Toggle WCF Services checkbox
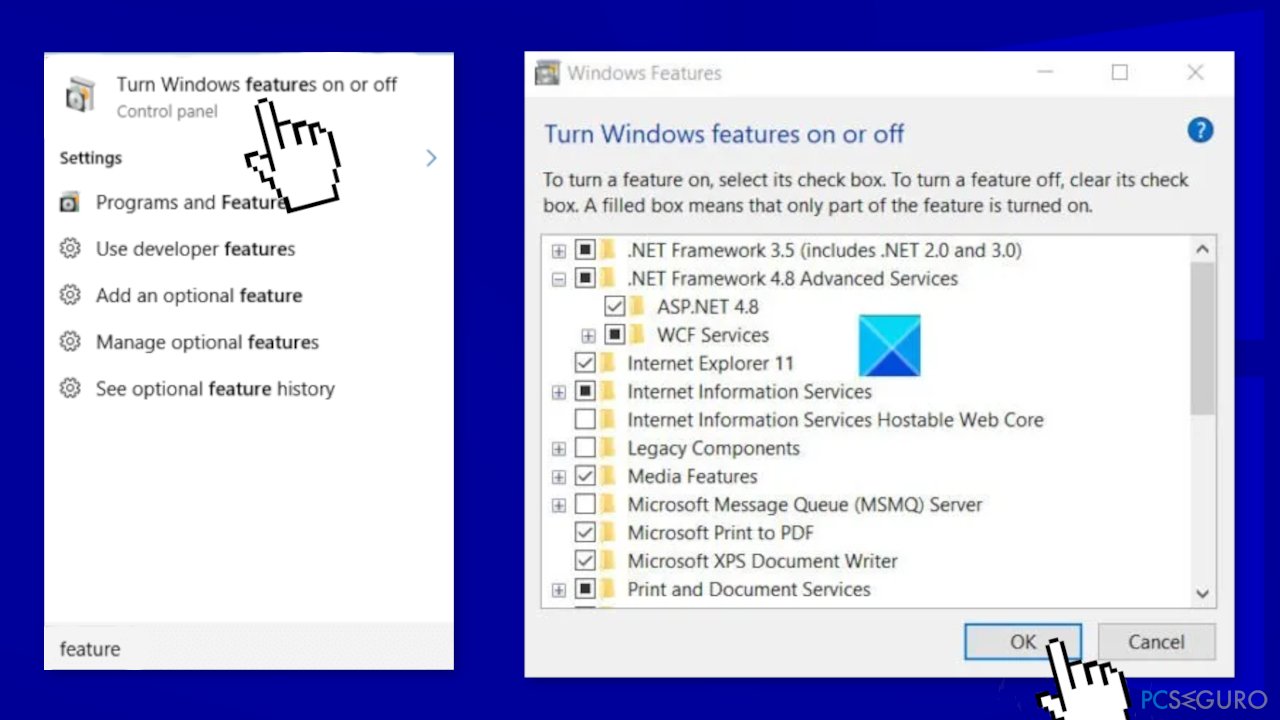This screenshot has height=720, width=1280. point(615,334)
